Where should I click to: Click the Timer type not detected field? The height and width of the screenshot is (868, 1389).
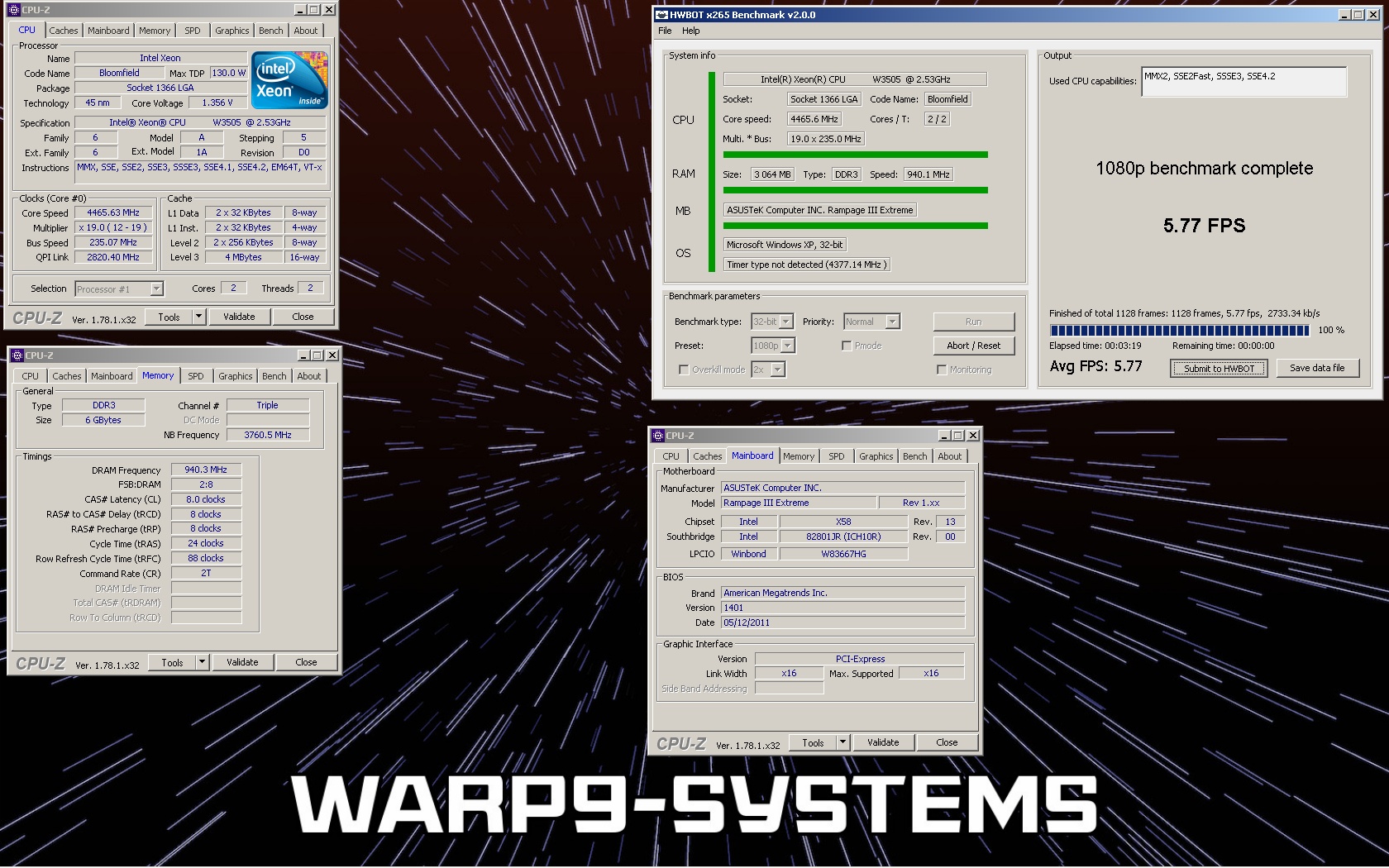coord(807,265)
